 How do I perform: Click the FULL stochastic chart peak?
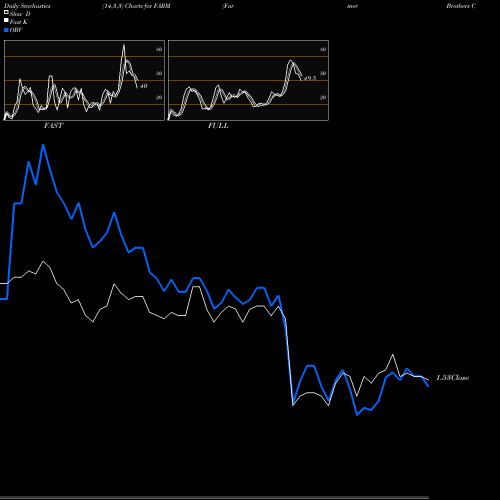tap(291, 61)
